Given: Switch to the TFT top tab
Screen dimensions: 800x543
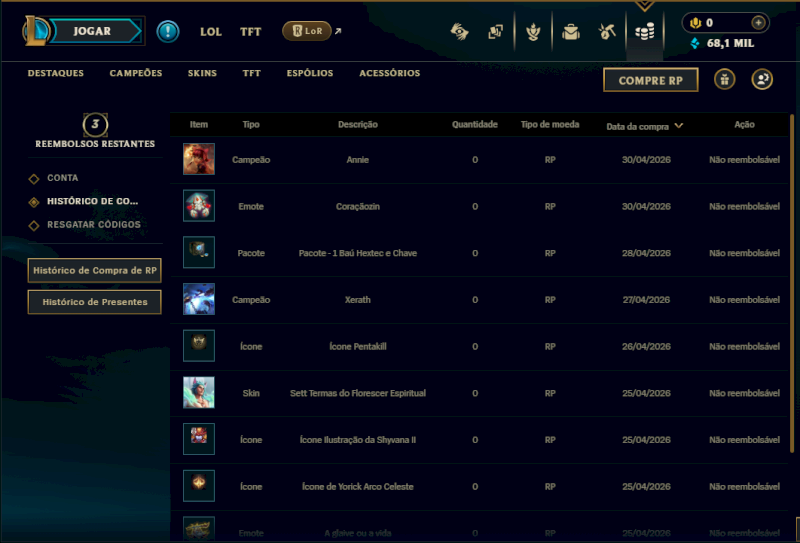Looking at the screenshot, I should pos(251,32).
